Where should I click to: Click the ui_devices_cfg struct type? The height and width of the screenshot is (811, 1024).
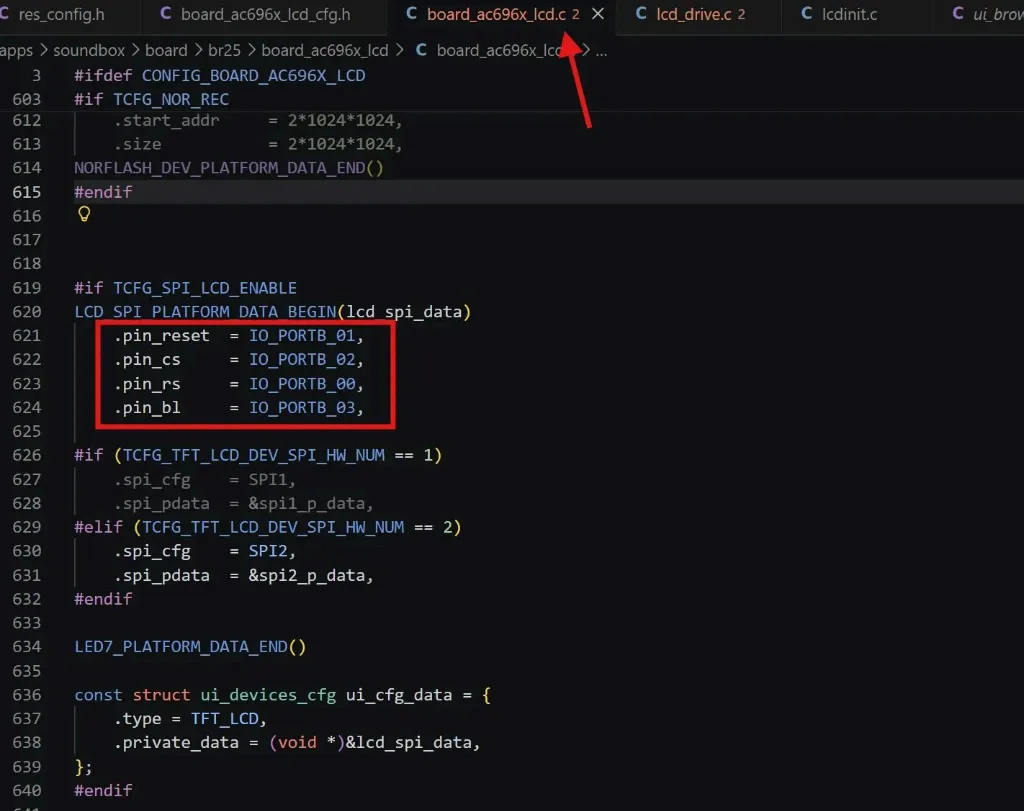pos(268,695)
